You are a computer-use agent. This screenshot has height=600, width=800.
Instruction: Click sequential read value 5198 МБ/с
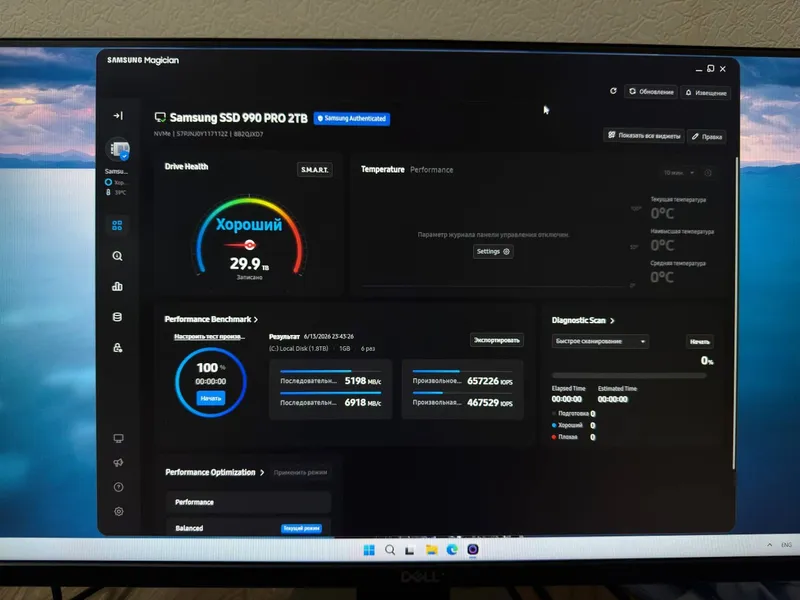tap(363, 381)
